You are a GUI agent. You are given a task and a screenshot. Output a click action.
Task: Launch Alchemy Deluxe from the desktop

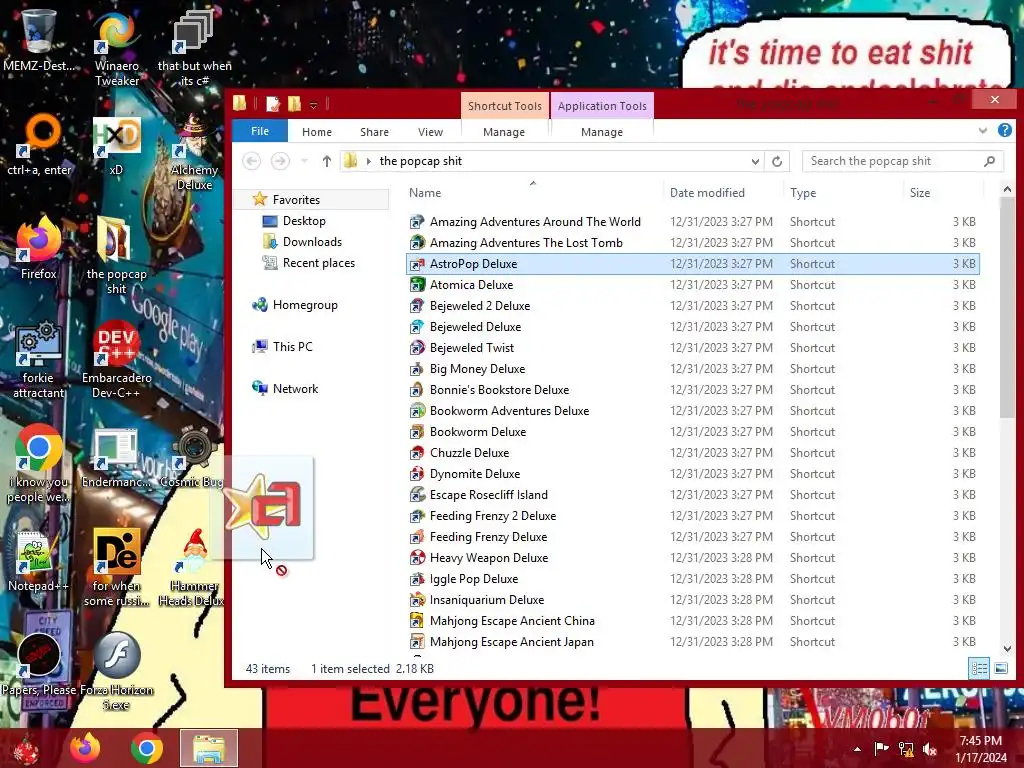(x=194, y=152)
